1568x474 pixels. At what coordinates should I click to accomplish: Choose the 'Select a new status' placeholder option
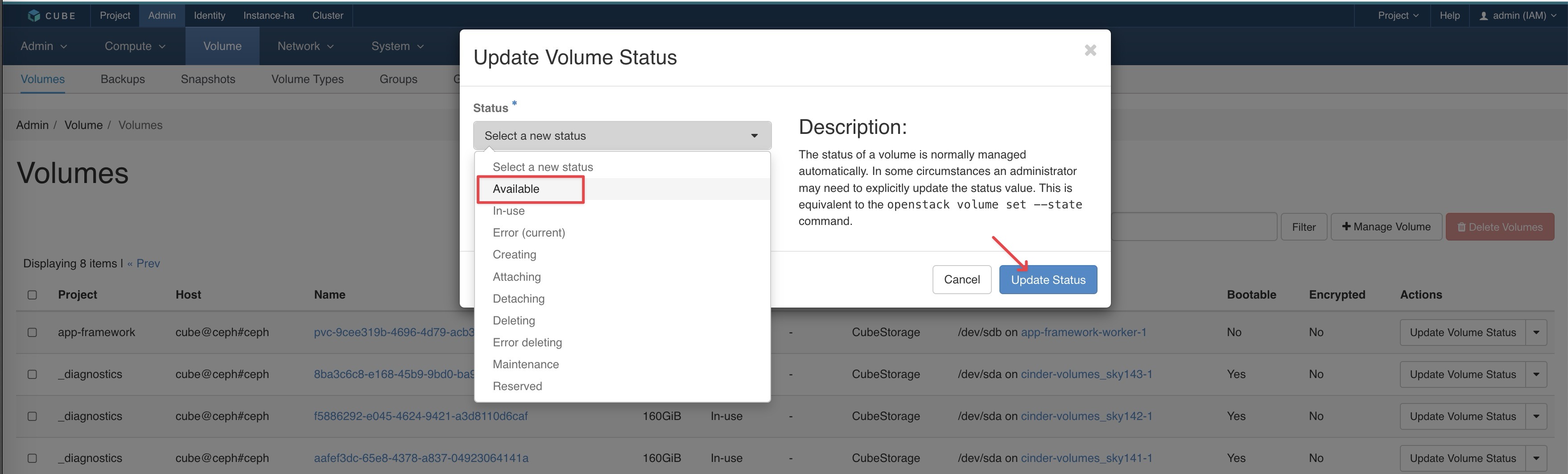click(622, 167)
